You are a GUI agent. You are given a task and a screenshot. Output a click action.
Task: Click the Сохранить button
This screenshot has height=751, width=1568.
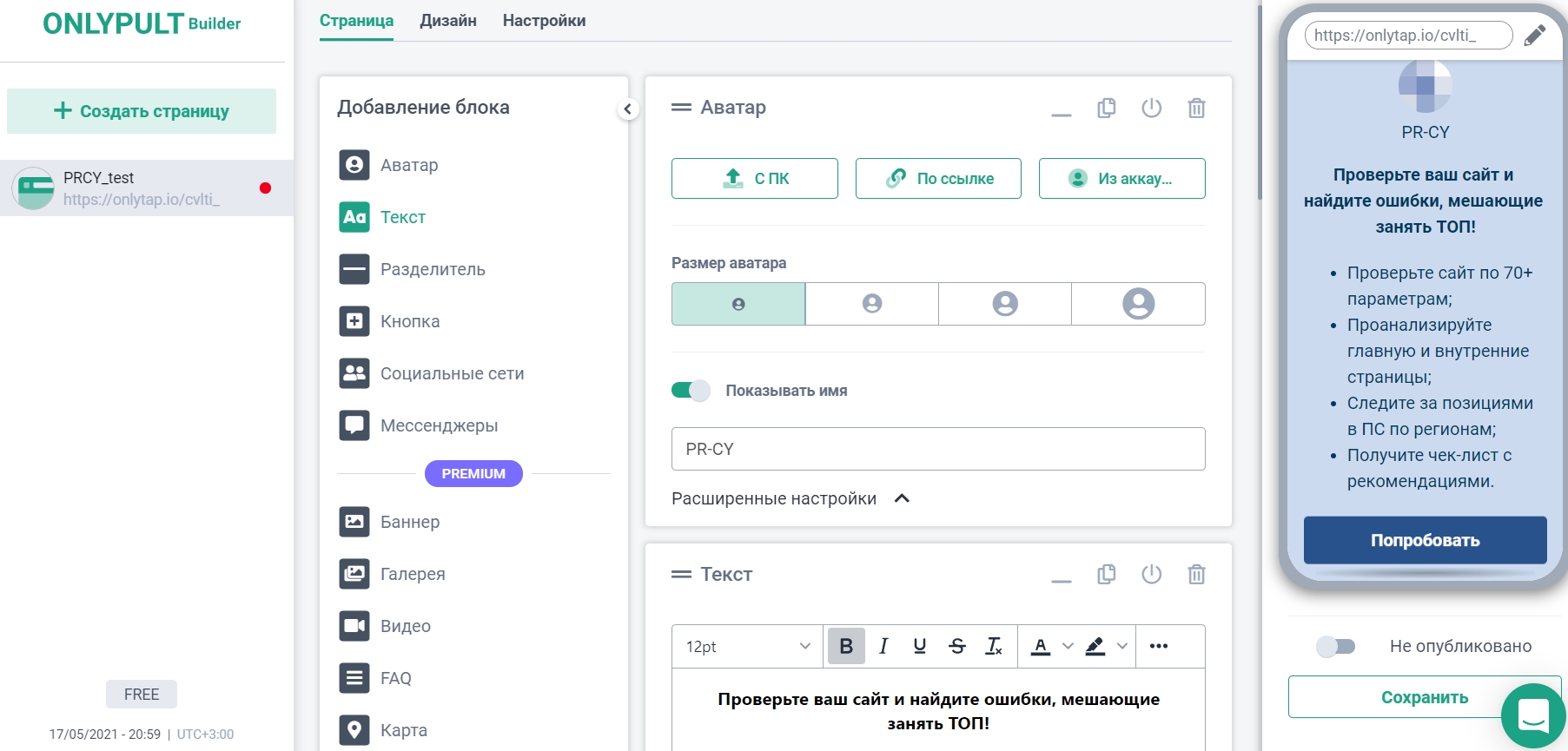pyautogui.click(x=1425, y=697)
